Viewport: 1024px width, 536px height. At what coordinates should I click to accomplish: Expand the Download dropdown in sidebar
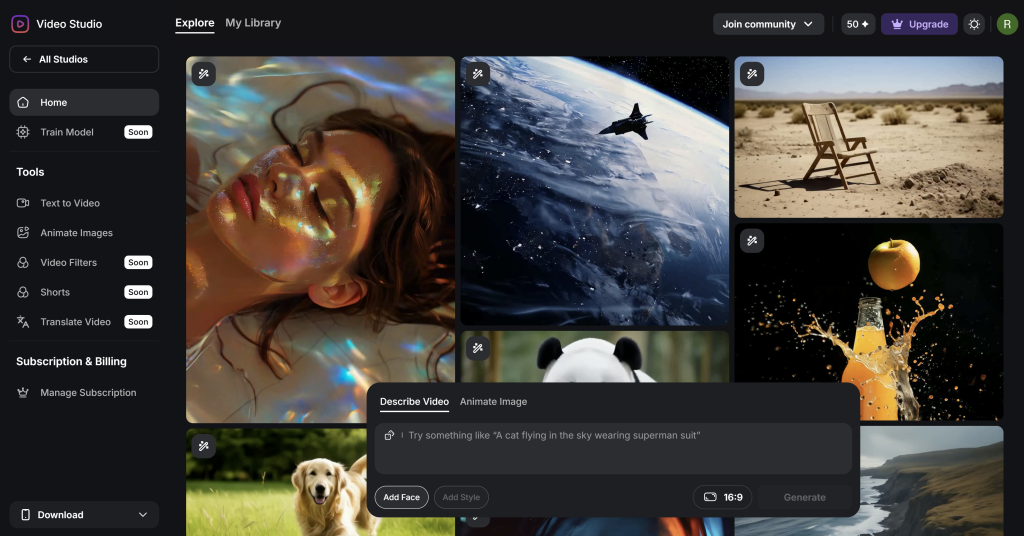click(84, 515)
